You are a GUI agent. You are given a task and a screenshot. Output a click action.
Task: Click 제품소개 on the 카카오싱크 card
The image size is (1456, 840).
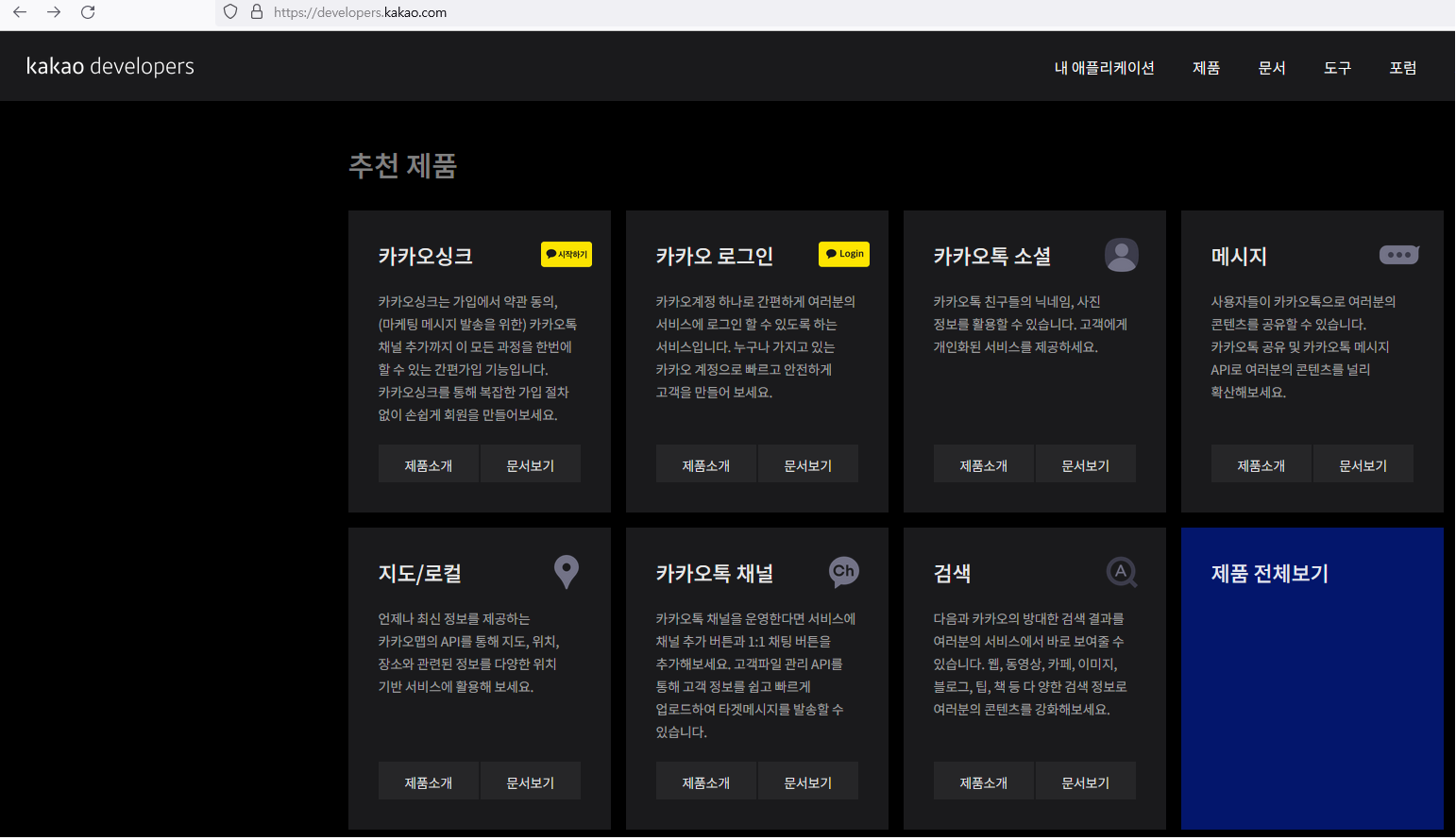tap(429, 464)
